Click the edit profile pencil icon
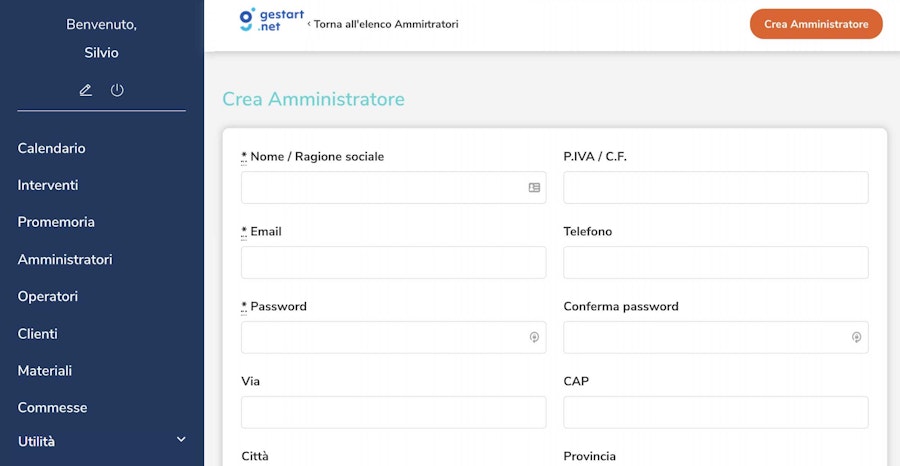This screenshot has width=900, height=466. 86,90
